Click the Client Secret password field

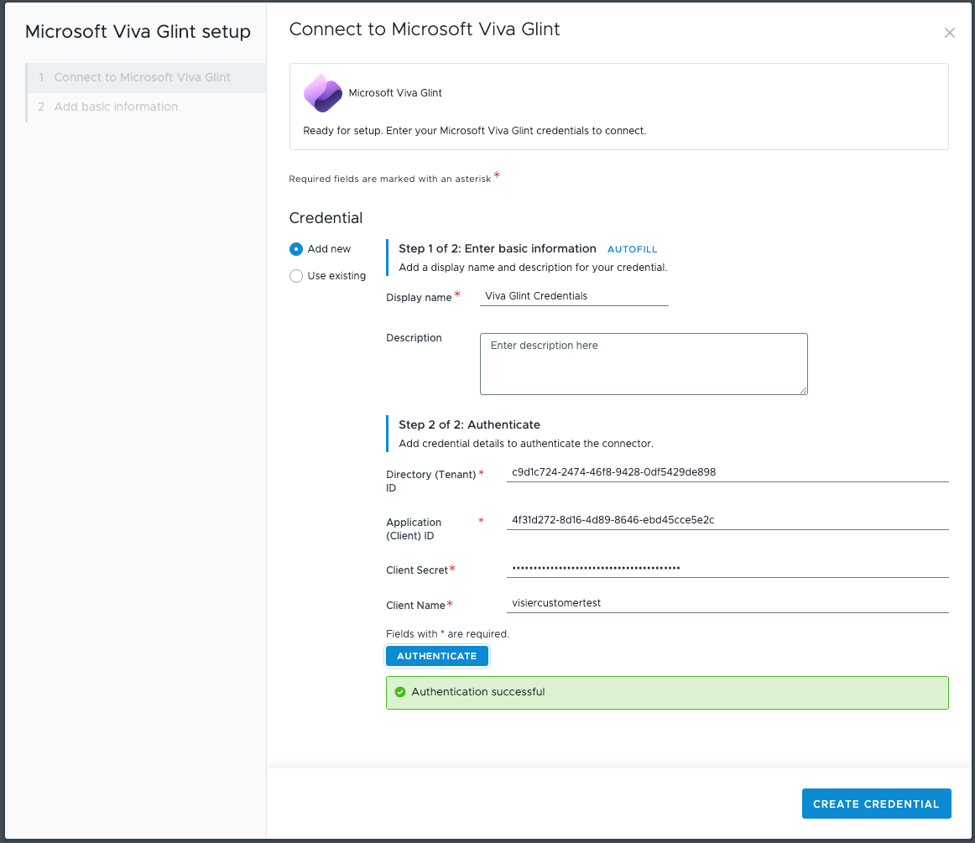point(728,568)
